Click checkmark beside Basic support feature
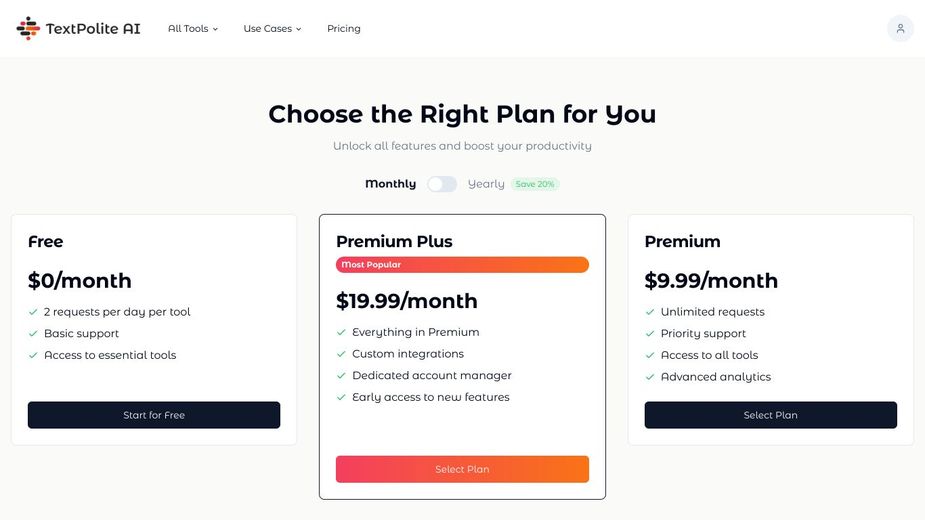 (33, 334)
